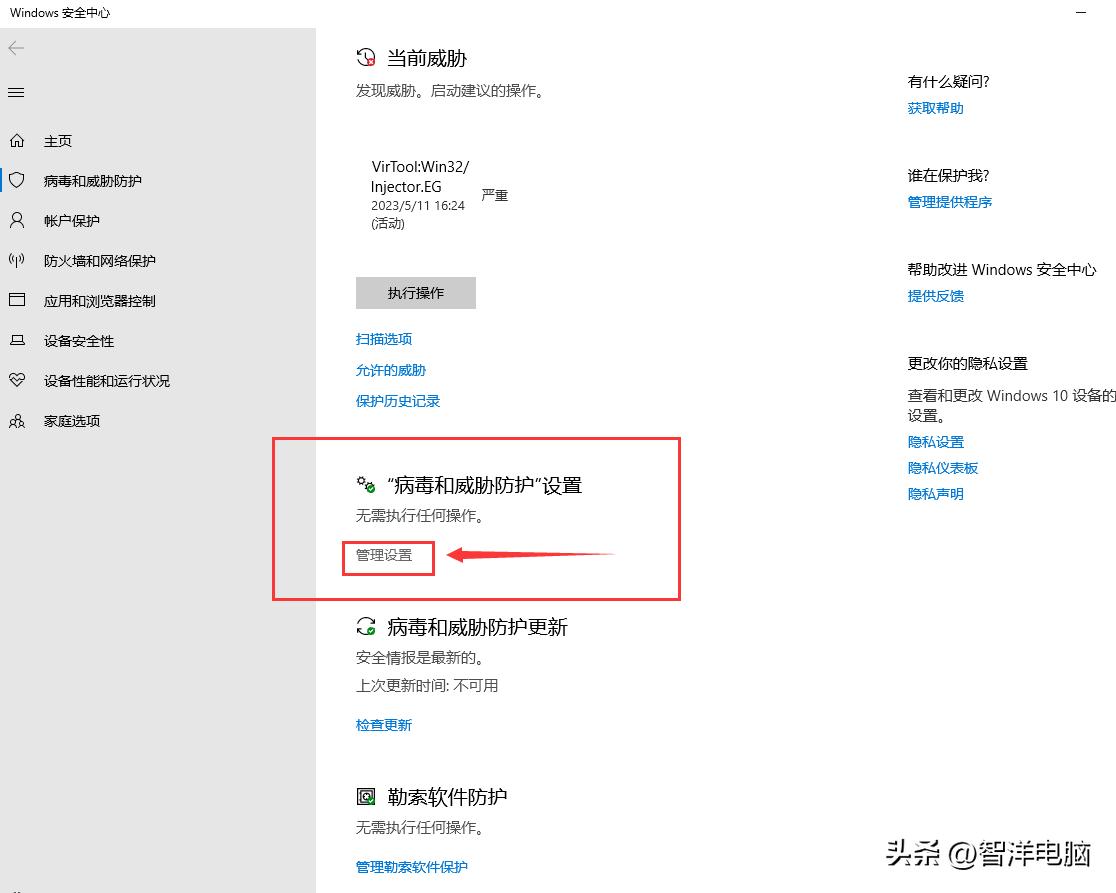The width and height of the screenshot is (1116, 893).
Task: Open 扫描选项 link
Action: 383,339
